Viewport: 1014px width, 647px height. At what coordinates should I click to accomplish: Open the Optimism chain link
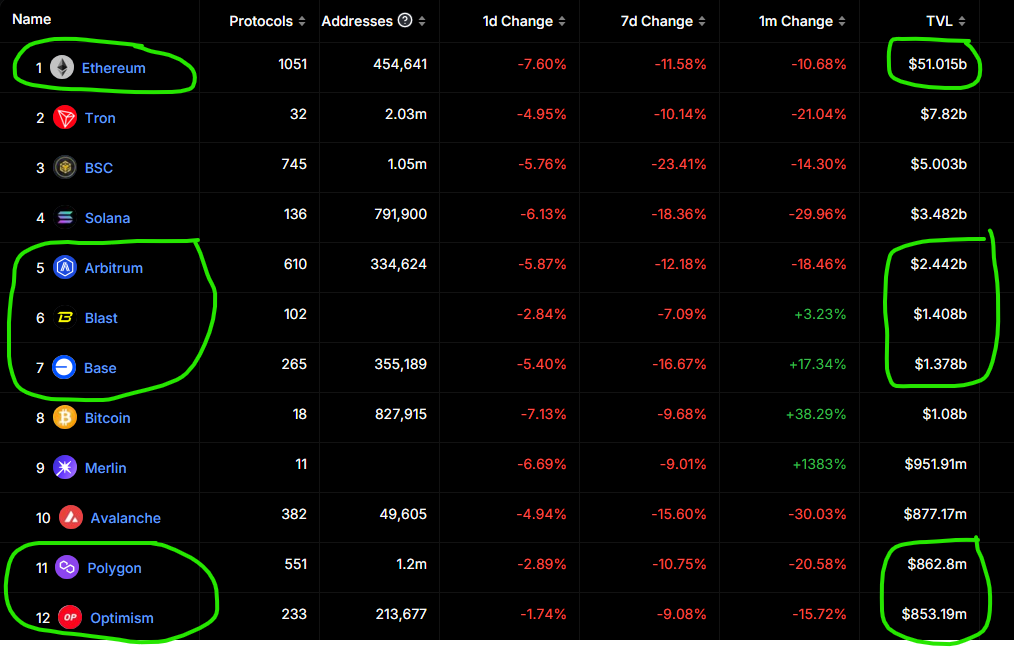122,618
